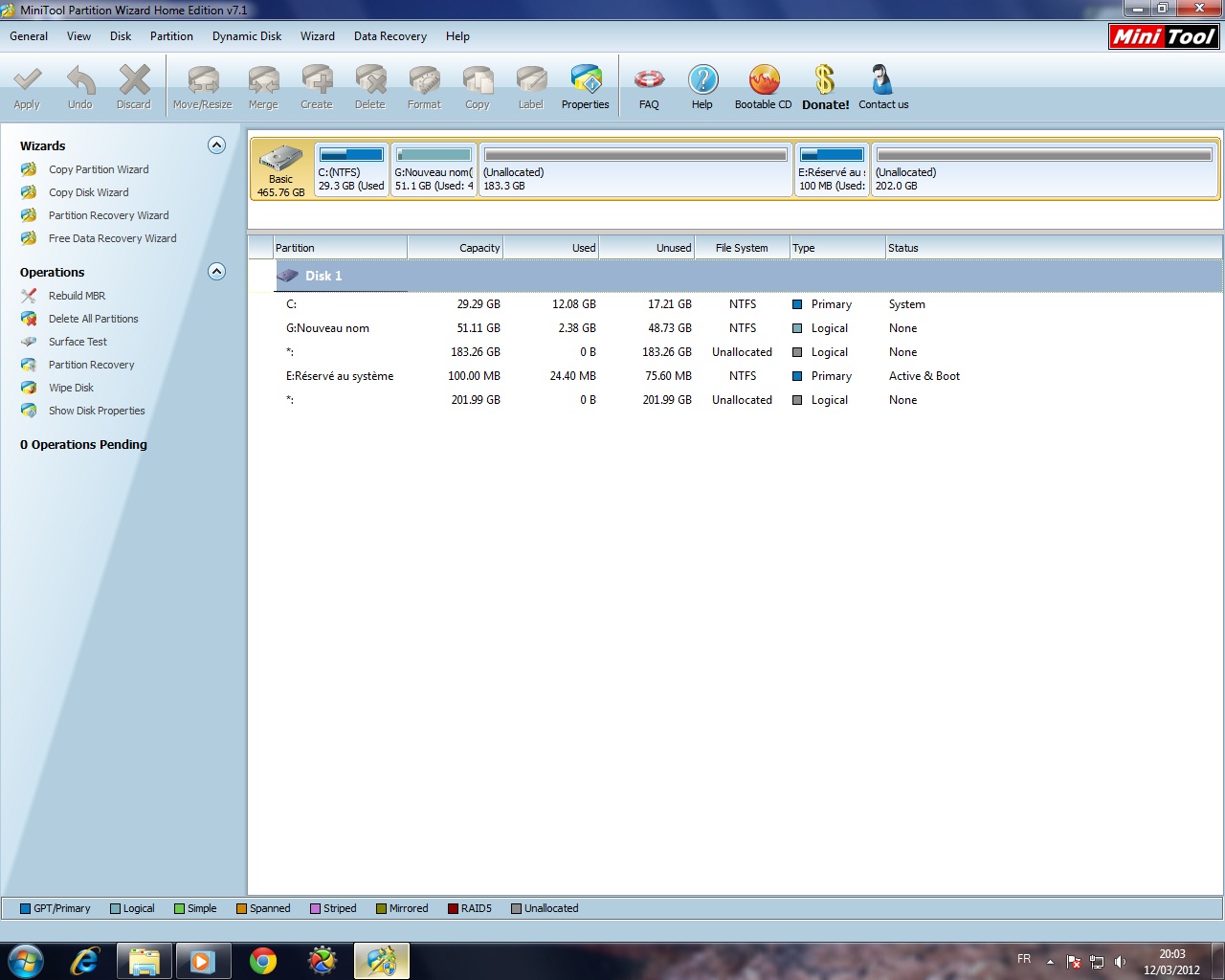Image resolution: width=1225 pixels, height=980 pixels.
Task: Select G:Nouveau nom block in disk map
Action: (434, 169)
